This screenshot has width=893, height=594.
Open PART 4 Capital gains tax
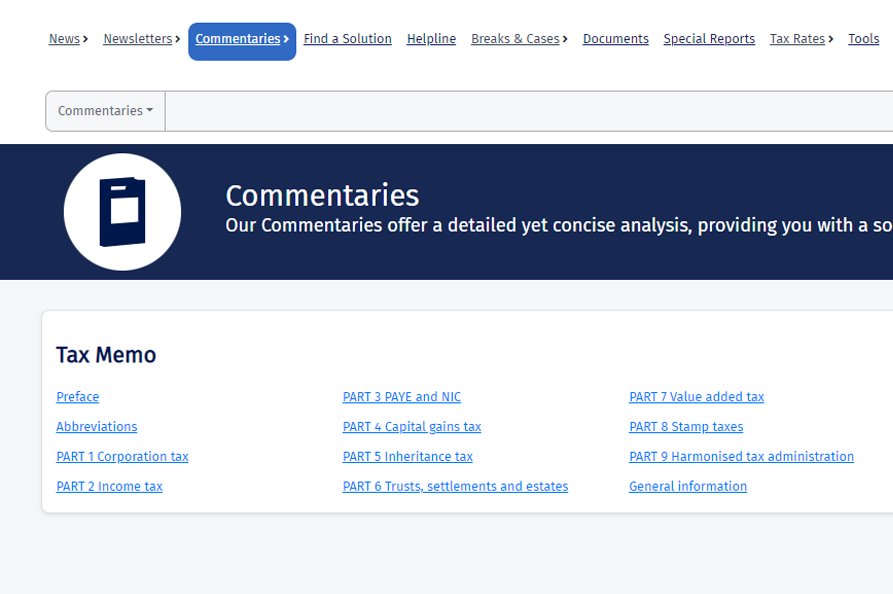click(411, 427)
